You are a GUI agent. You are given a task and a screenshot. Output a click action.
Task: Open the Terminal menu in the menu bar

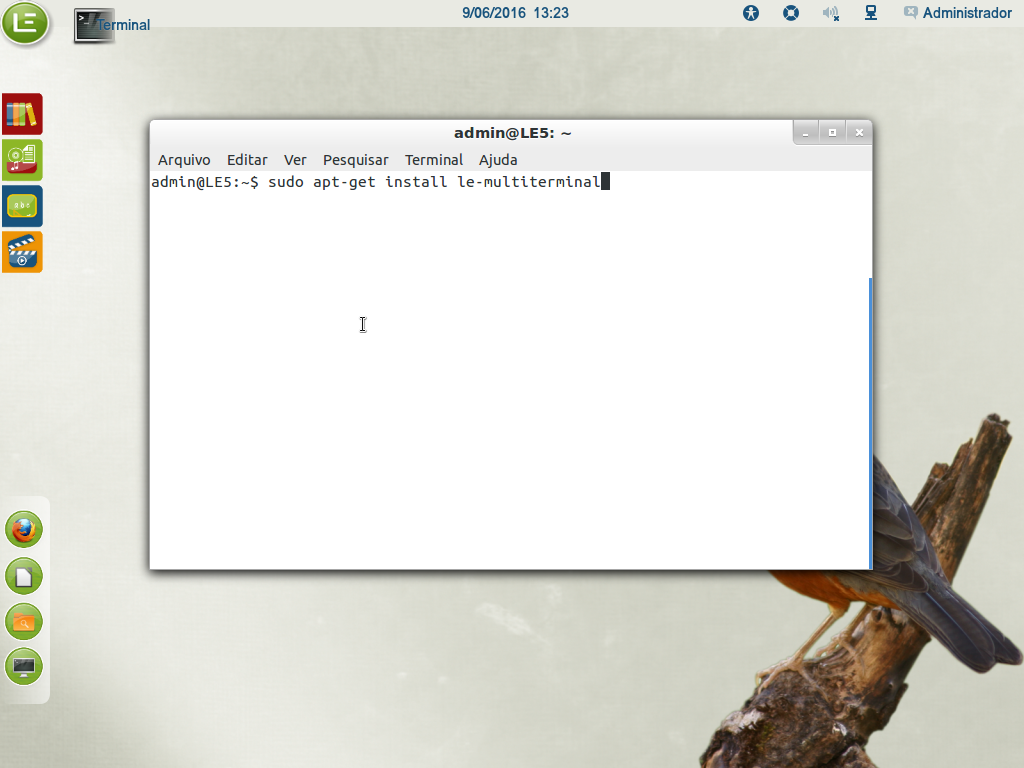[434, 160]
